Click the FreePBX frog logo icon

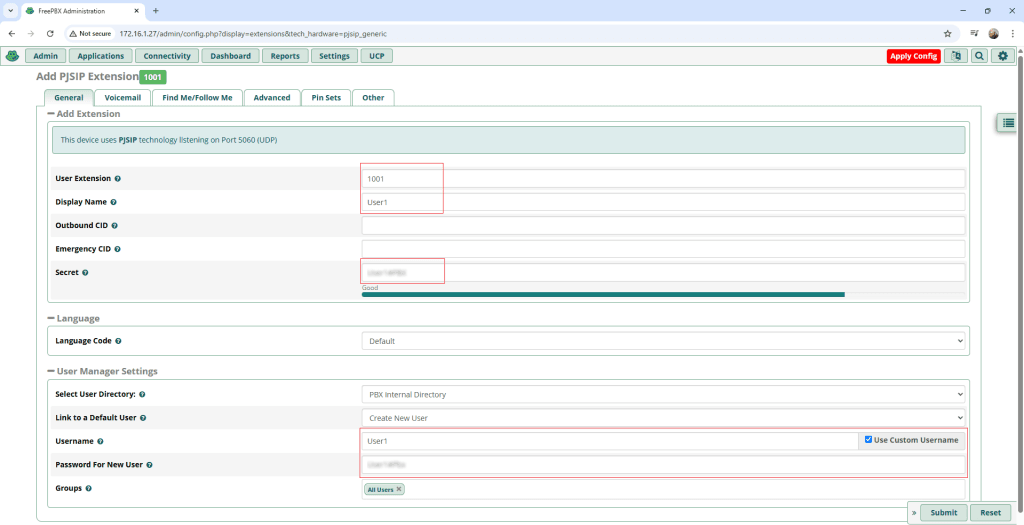click(x=12, y=56)
